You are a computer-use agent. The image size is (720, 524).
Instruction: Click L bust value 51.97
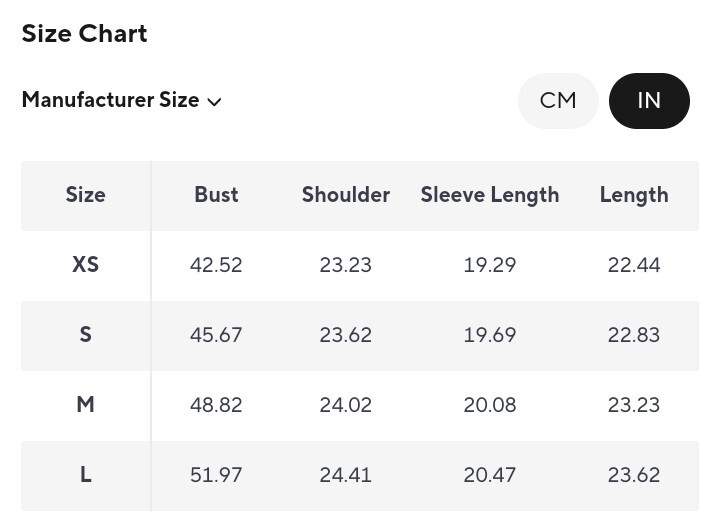(216, 475)
